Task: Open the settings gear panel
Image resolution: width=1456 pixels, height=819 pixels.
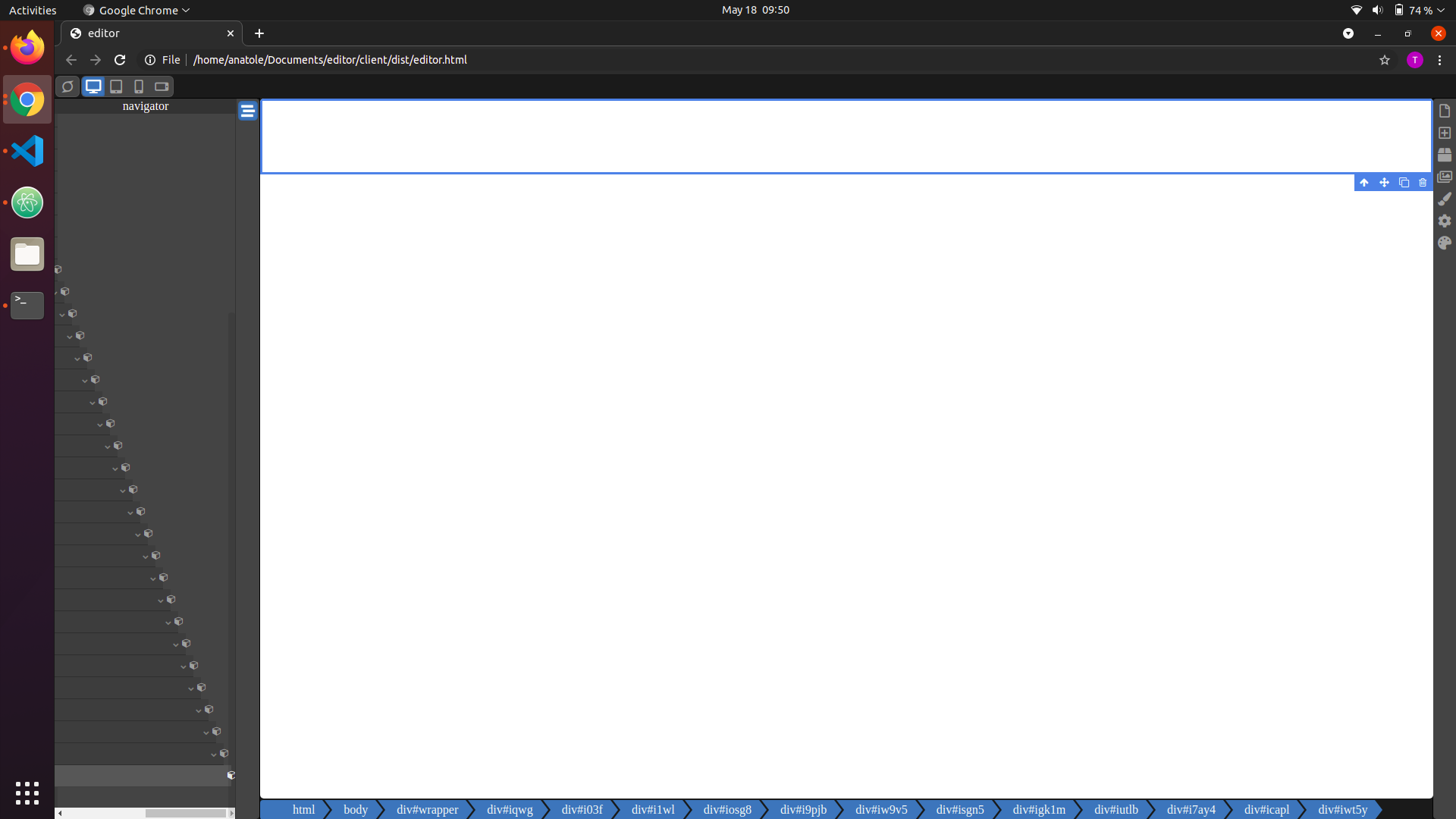Action: [x=1445, y=221]
